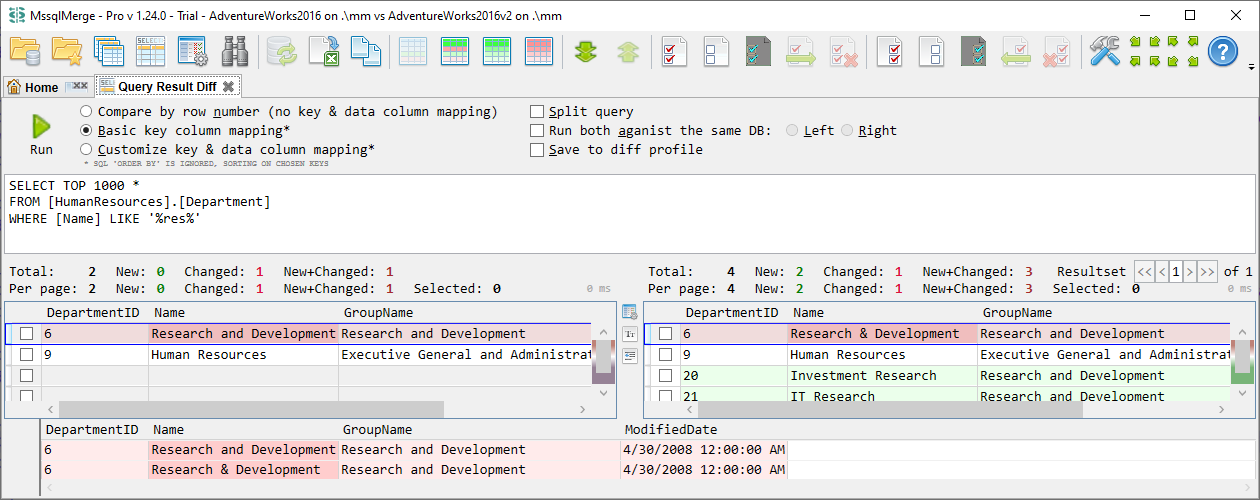The height and width of the screenshot is (500, 1260).
Task: Click the blue question mark help icon
Action: click(1223, 51)
